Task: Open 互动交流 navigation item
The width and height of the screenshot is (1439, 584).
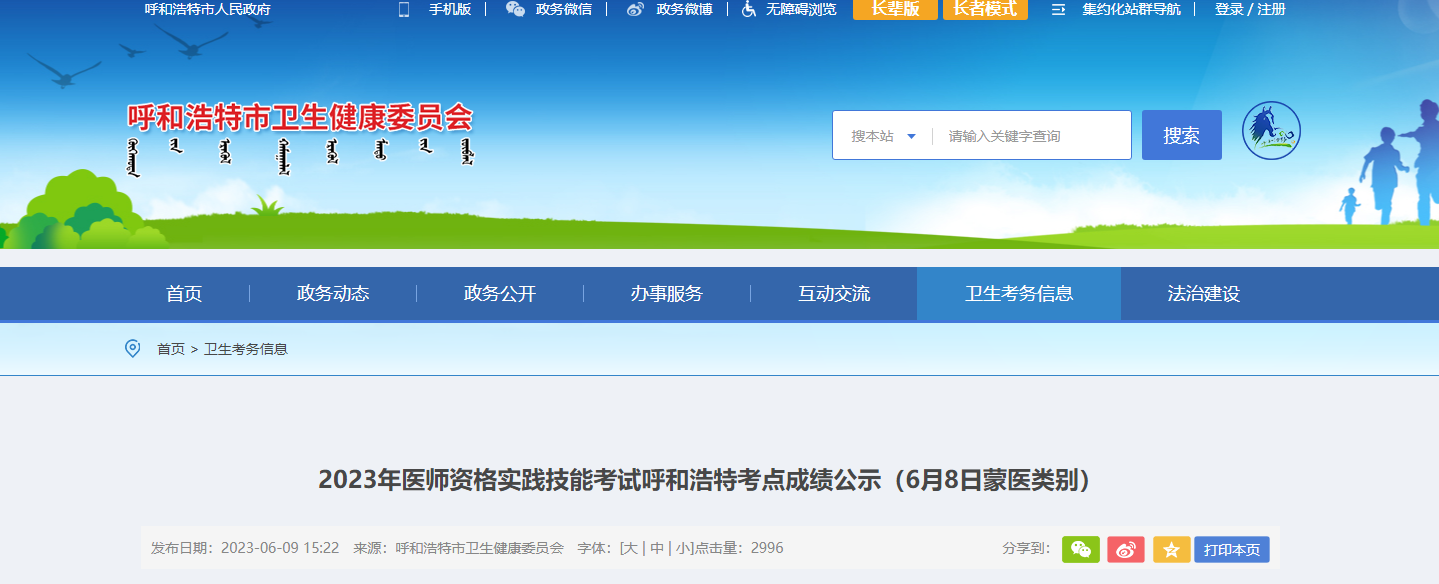Action: [x=834, y=294]
